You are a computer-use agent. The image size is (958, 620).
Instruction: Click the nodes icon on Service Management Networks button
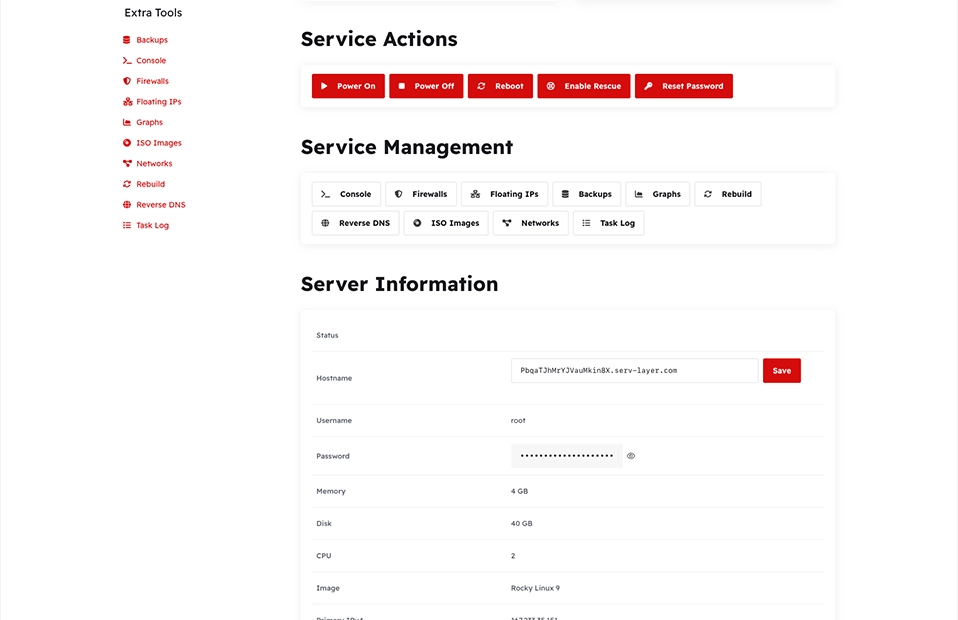tap(506, 223)
